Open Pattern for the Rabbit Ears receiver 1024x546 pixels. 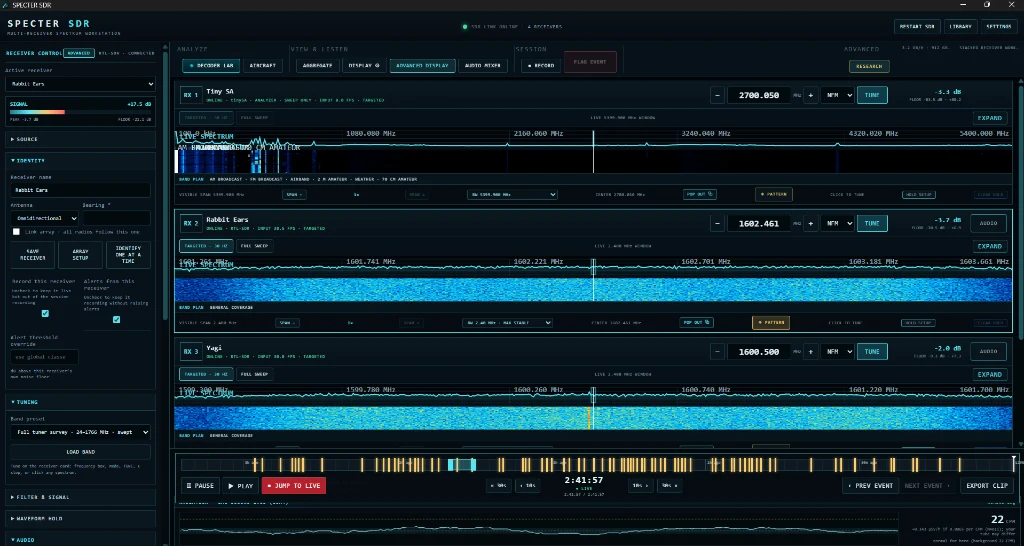pyautogui.click(x=771, y=323)
